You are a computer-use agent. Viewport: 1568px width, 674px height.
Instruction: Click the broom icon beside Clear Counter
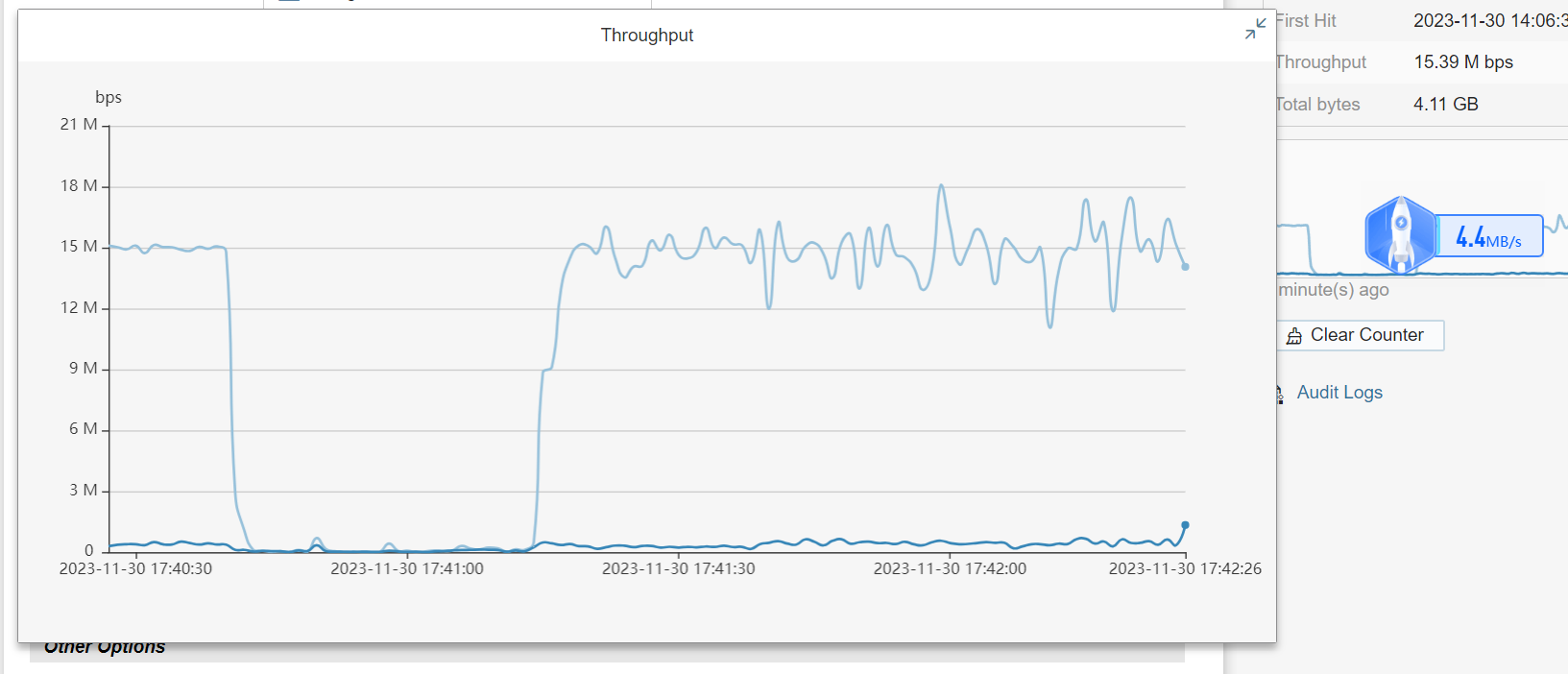[x=1294, y=336]
